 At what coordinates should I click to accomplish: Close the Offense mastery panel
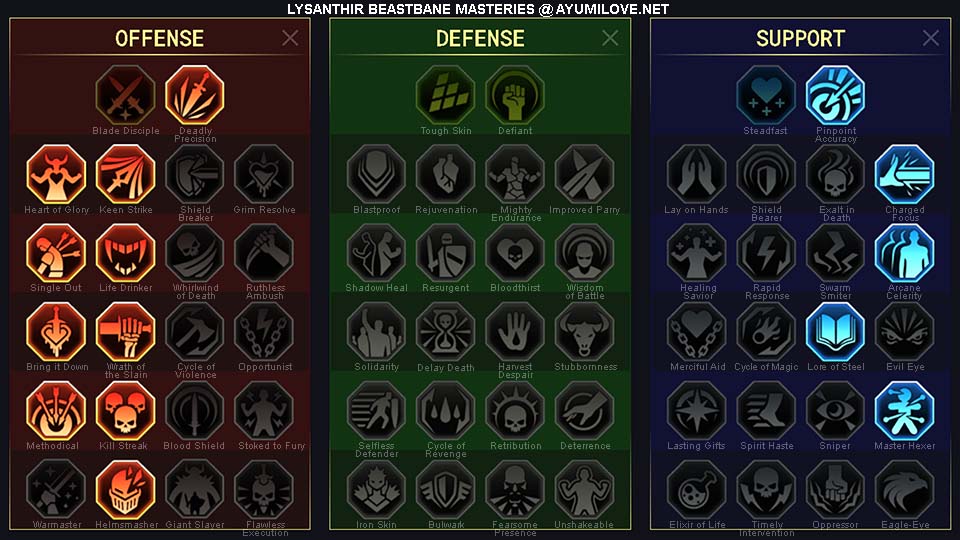[x=290, y=38]
